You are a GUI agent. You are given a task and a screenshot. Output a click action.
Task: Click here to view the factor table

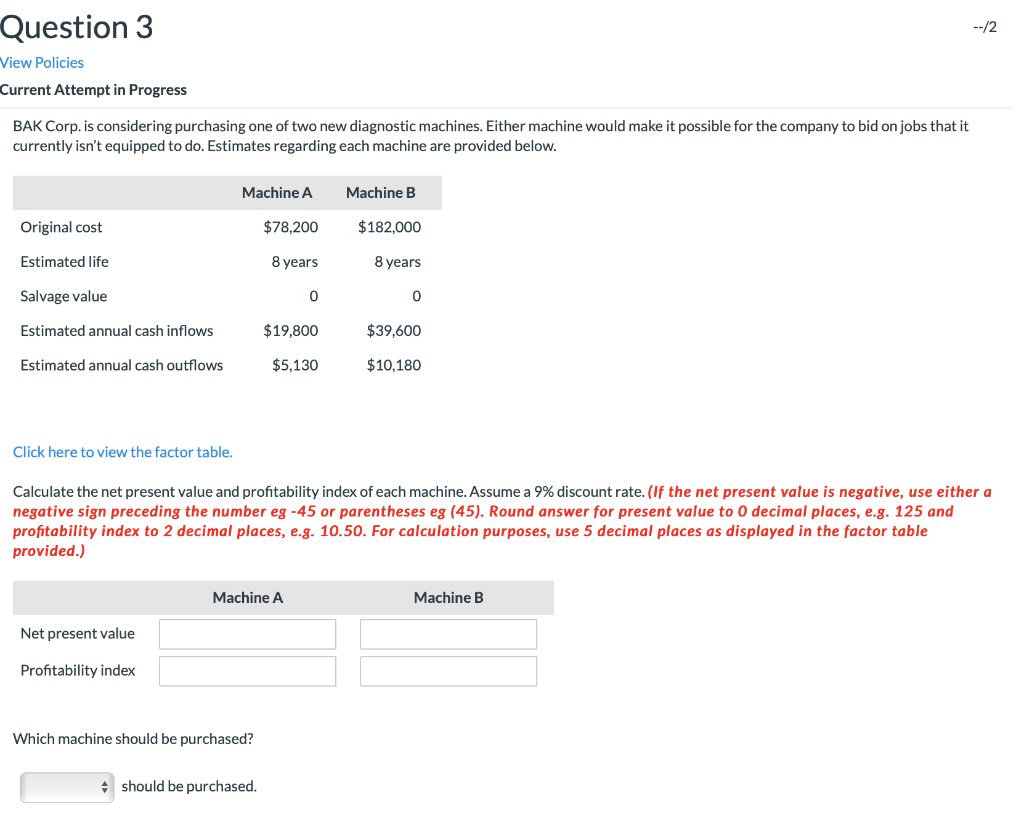[x=122, y=452]
